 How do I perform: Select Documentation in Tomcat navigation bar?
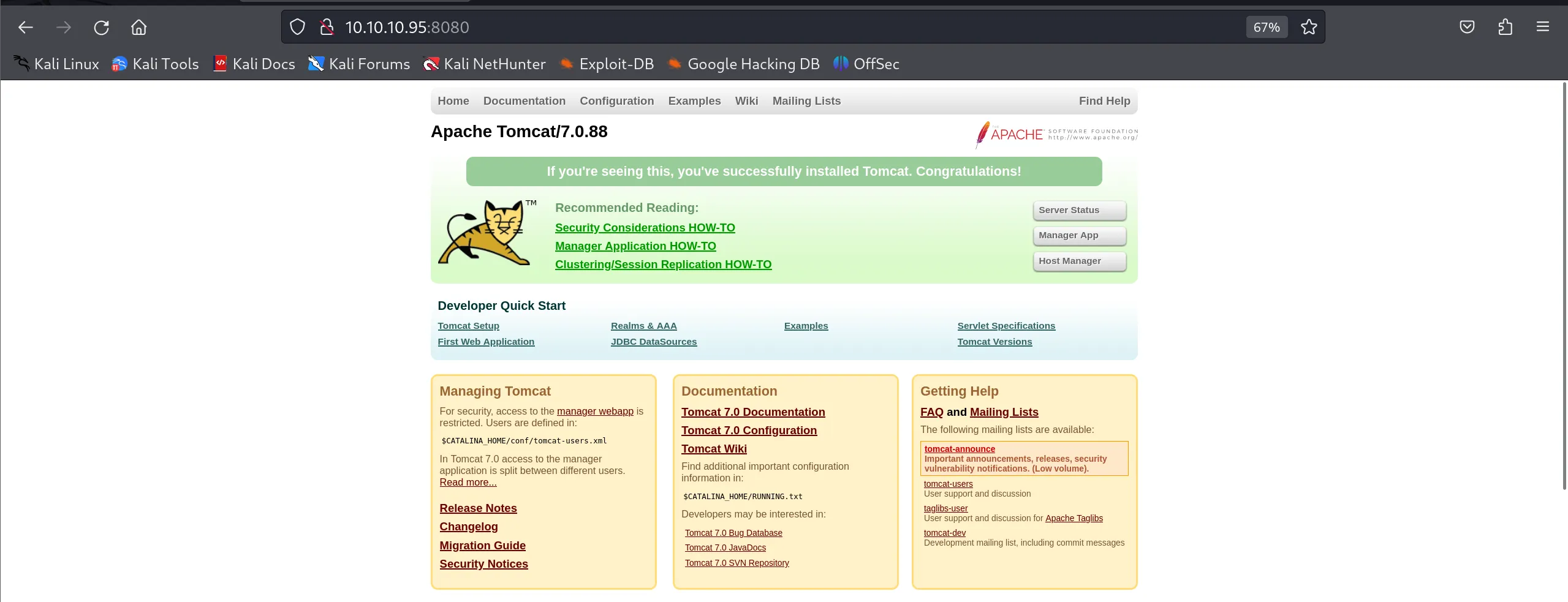click(x=524, y=101)
